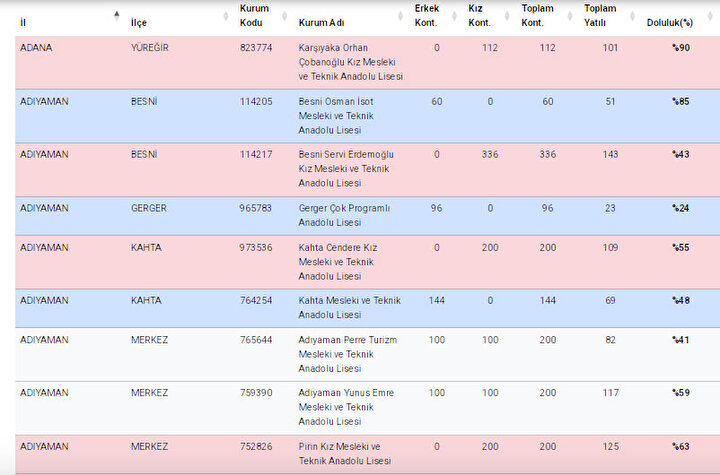Select Karşıyaka Orhan Çobanoğlu school name
The image size is (720, 475).
pyautogui.click(x=351, y=62)
